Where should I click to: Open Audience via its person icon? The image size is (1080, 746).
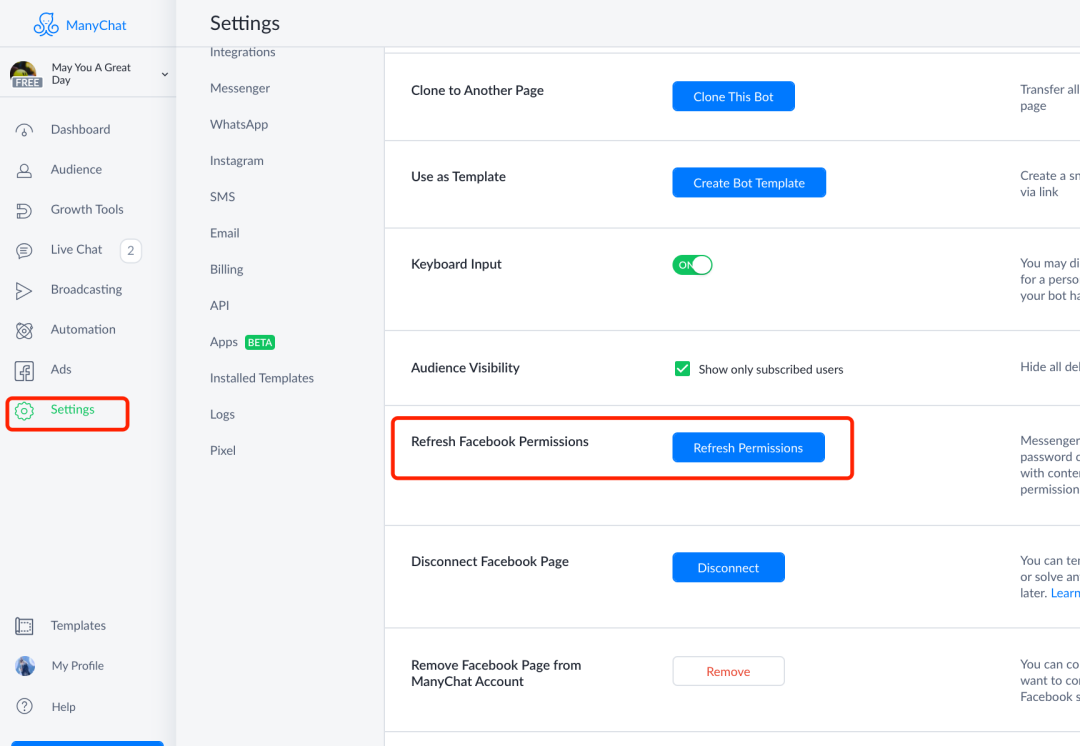tap(24, 170)
